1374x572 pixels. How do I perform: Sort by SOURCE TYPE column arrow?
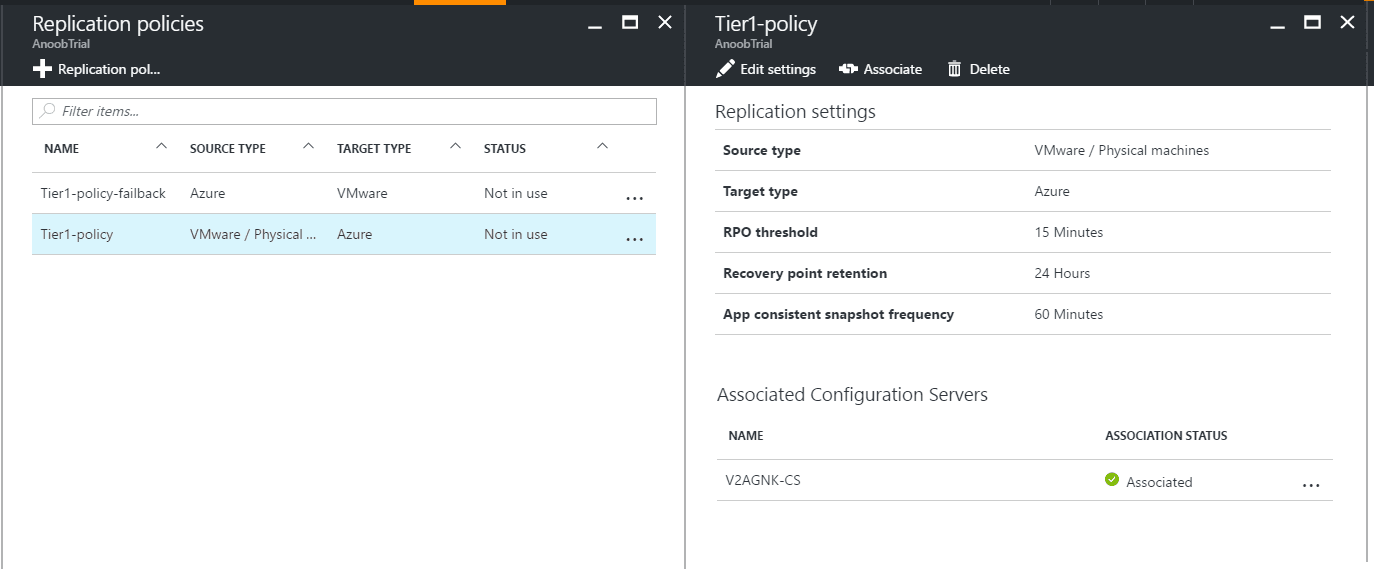(308, 147)
